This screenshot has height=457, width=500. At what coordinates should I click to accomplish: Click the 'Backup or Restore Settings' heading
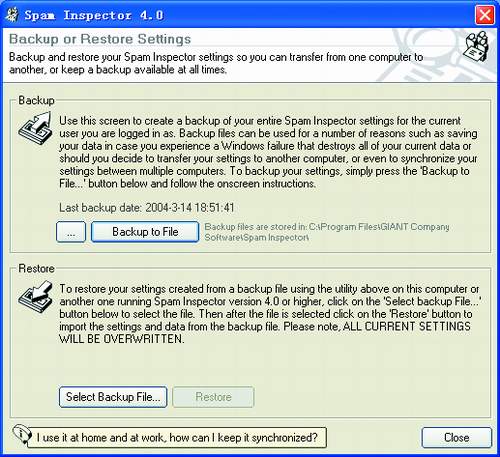[x=100, y=39]
